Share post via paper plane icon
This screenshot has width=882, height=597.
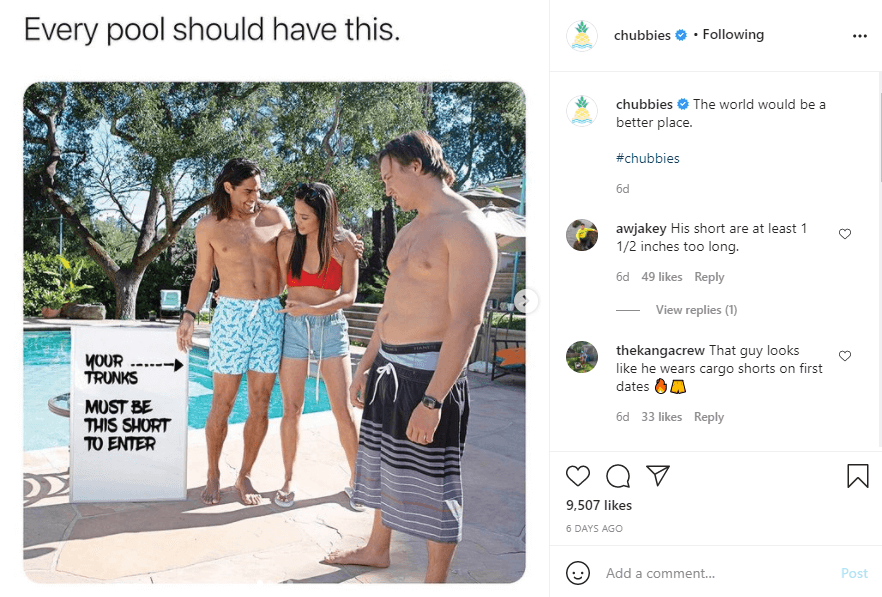click(658, 475)
